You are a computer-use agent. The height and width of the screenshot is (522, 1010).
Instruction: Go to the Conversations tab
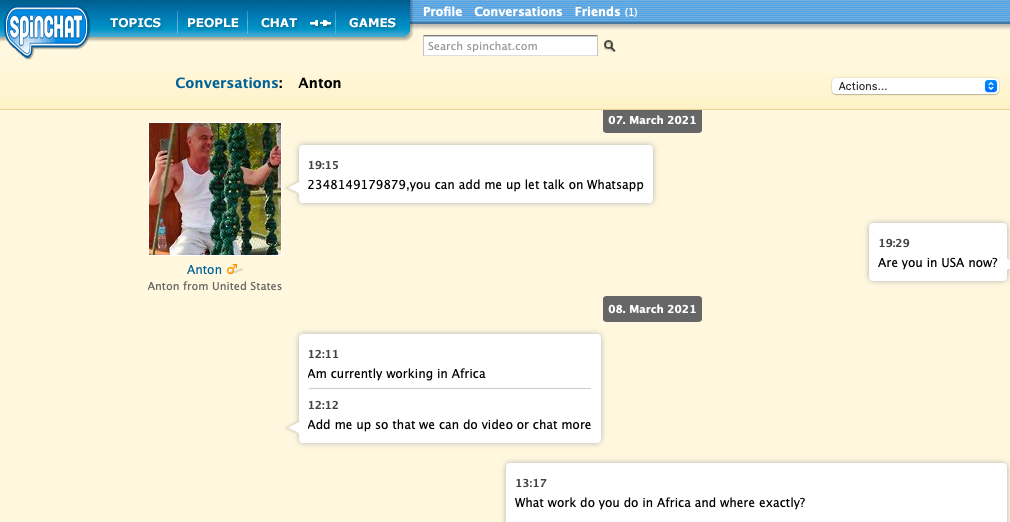(518, 12)
